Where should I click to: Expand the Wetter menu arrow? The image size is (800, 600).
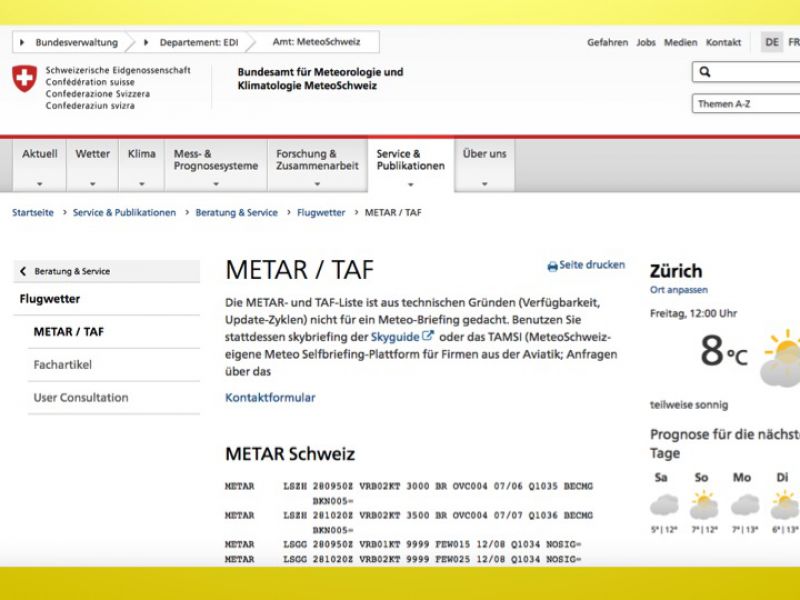click(x=92, y=184)
